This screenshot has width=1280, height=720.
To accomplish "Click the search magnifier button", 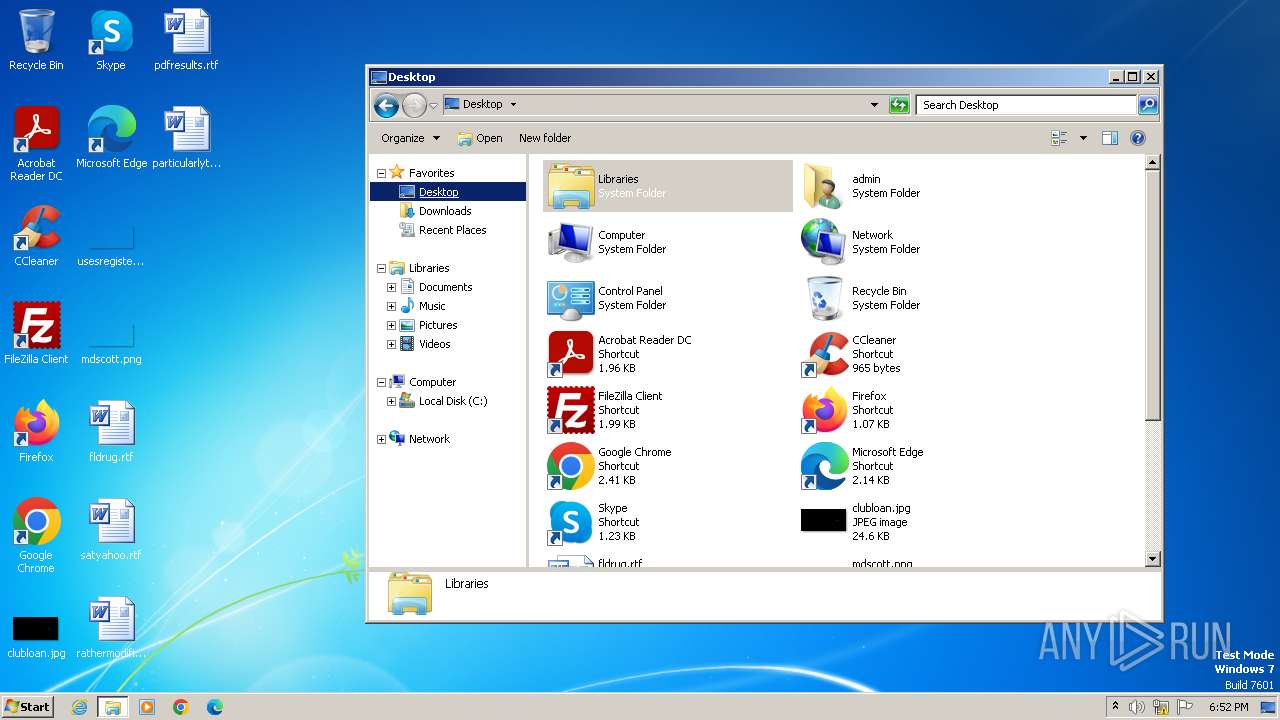I will 1148,104.
